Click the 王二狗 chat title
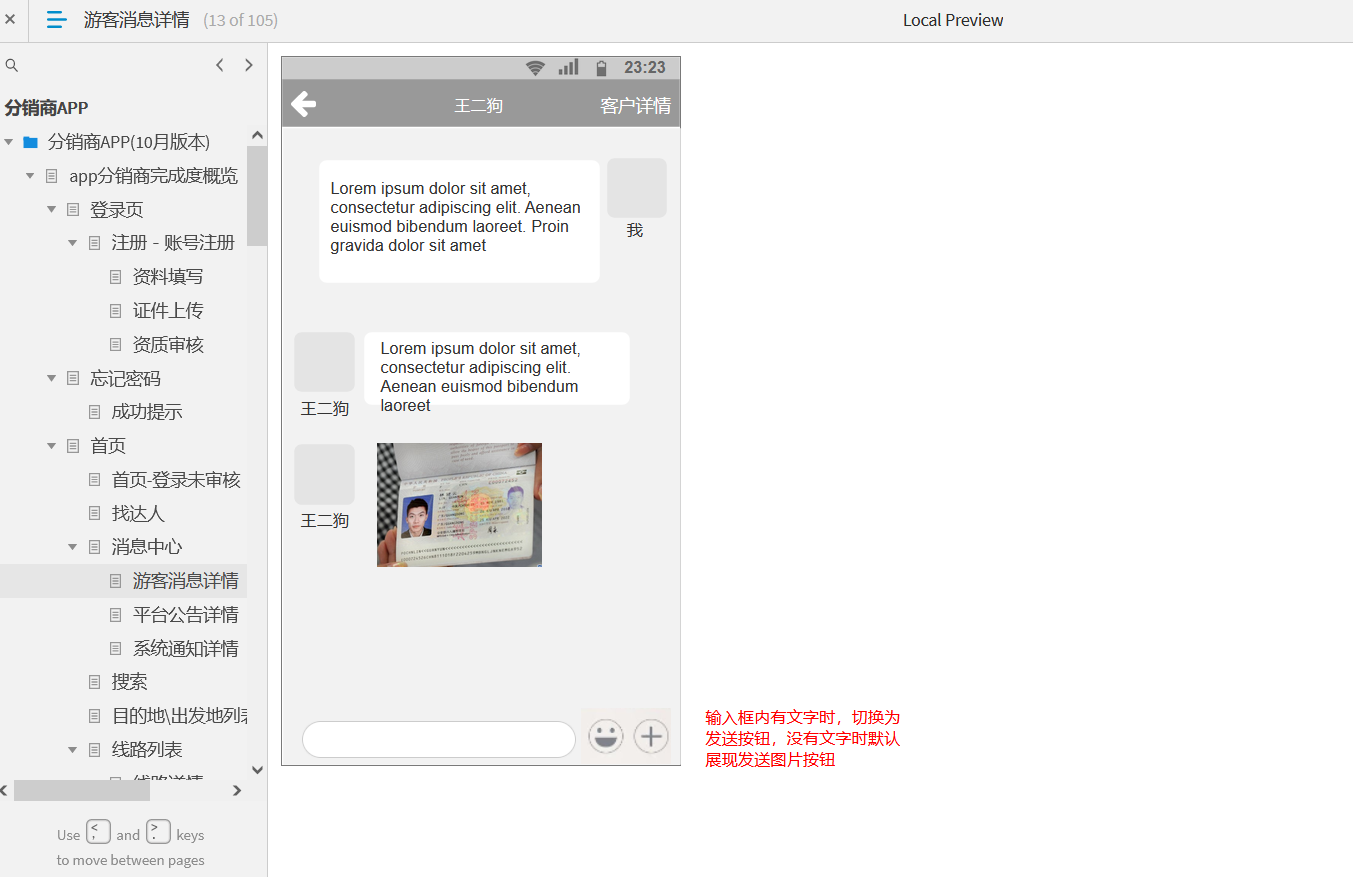This screenshot has width=1353, height=877. 478,106
